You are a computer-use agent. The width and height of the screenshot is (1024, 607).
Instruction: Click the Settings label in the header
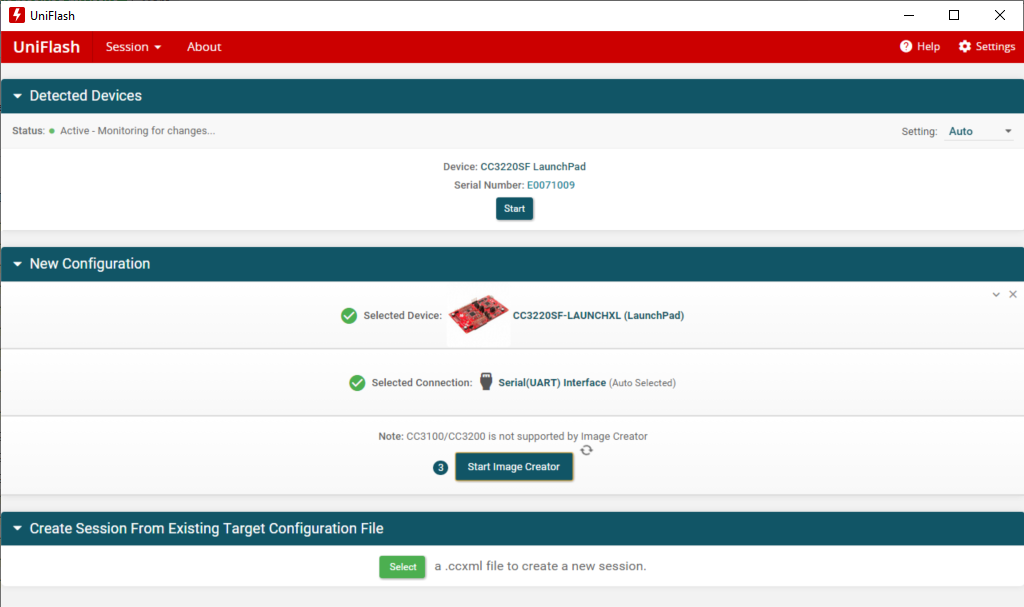tap(995, 46)
